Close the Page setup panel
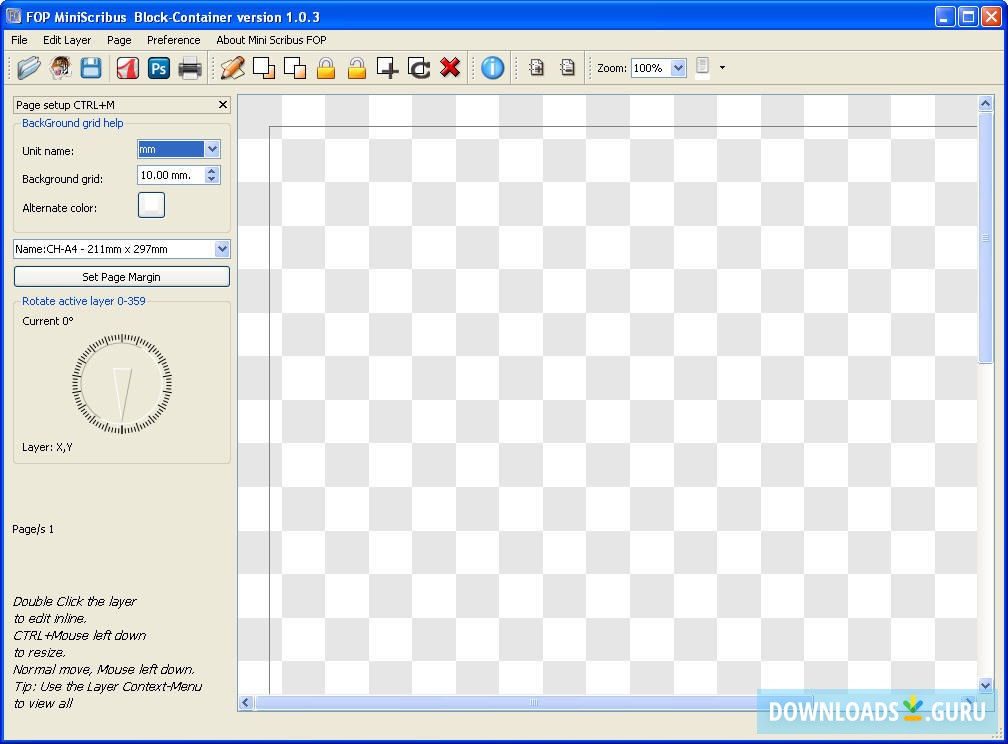The width and height of the screenshot is (1008, 744). coord(223,105)
